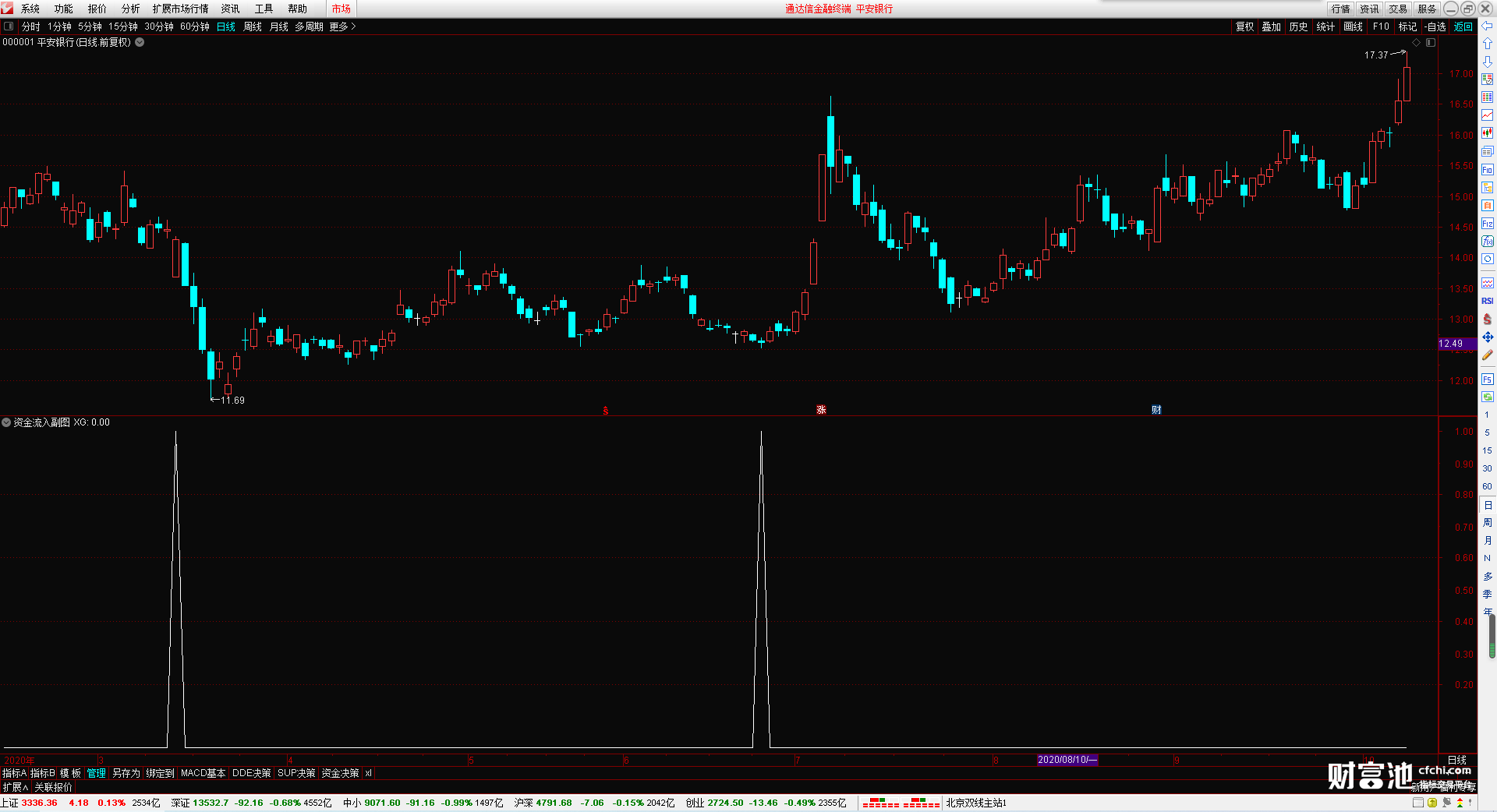Click the 交易 button at top right
Image resolution: width=1497 pixels, height=812 pixels.
pyautogui.click(x=1399, y=9)
